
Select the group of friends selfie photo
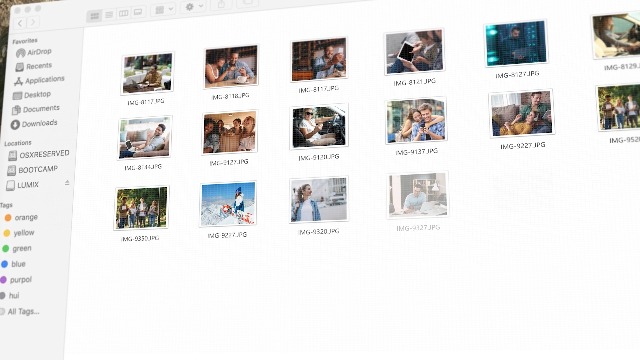230,133
